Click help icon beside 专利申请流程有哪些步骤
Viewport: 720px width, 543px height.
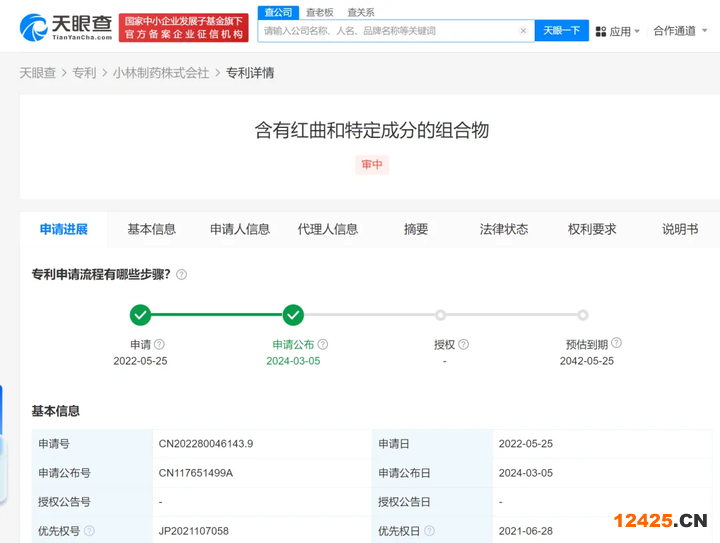(x=181, y=275)
